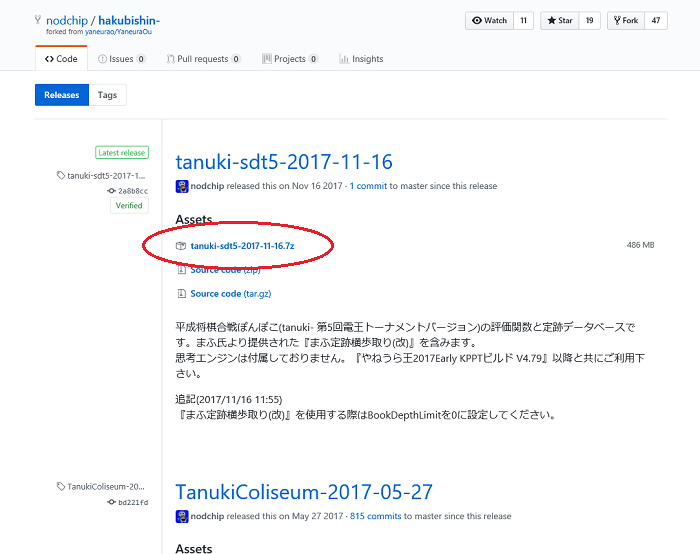700x554 pixels.
Task: Click the Issues counter badge 0
Action: [x=141, y=59]
